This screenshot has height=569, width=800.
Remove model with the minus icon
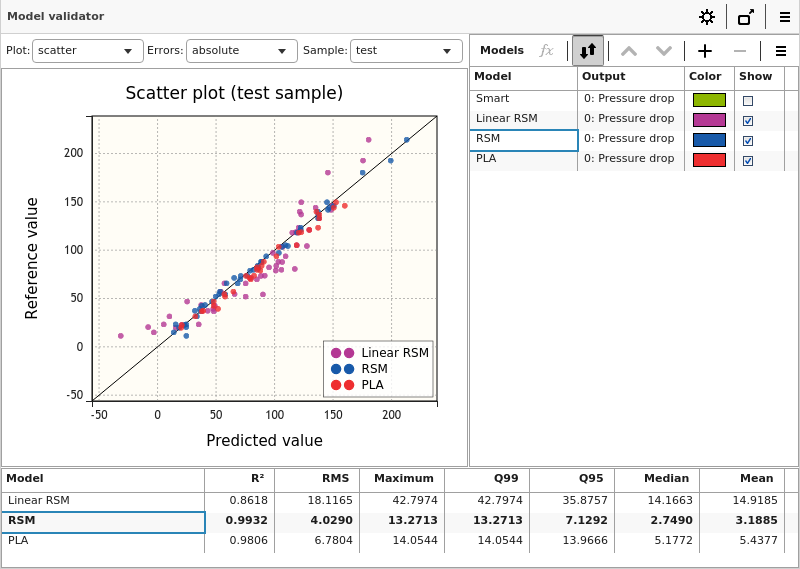pyautogui.click(x=740, y=51)
